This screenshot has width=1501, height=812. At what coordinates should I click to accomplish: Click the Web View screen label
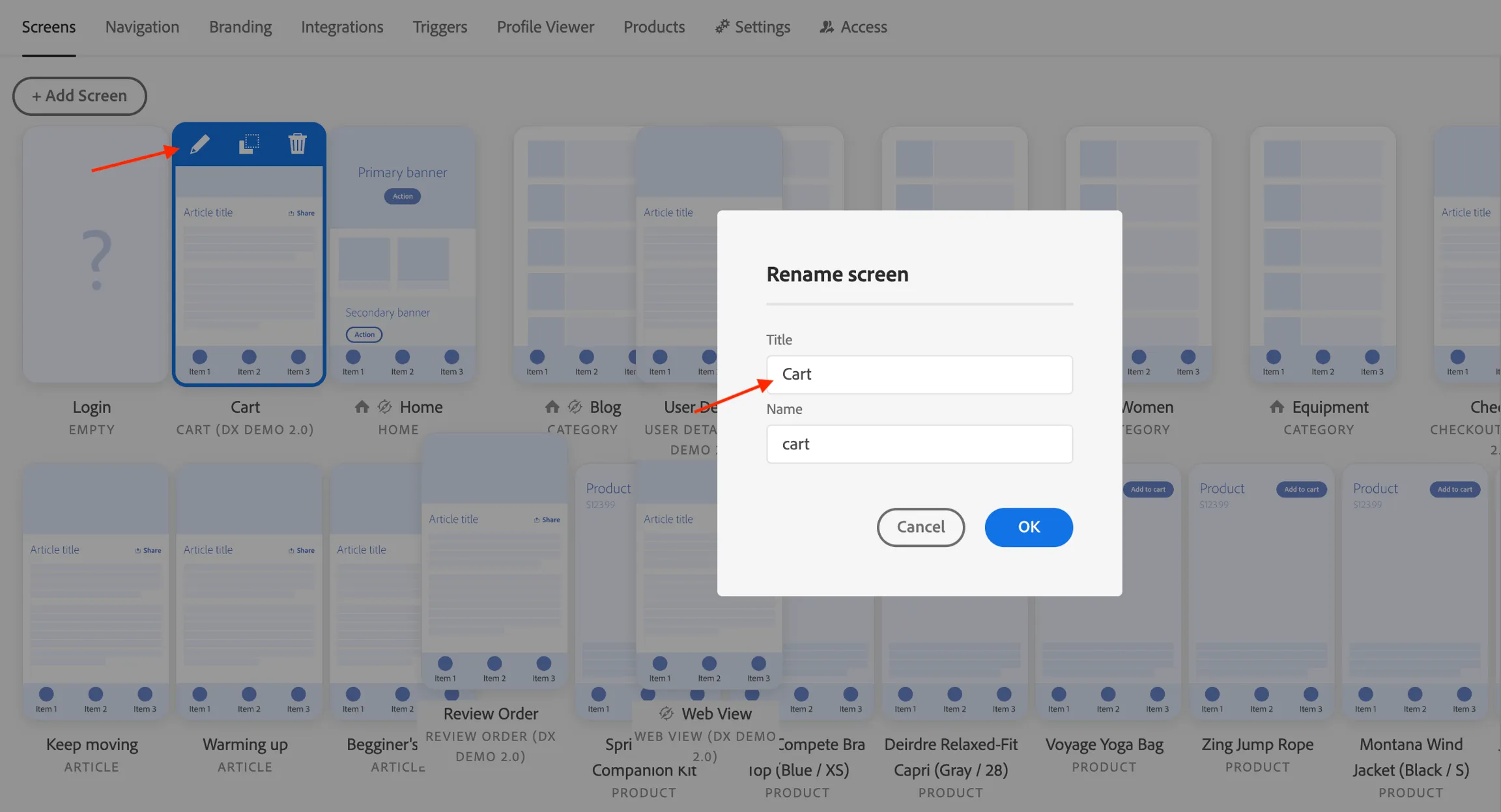(x=717, y=714)
